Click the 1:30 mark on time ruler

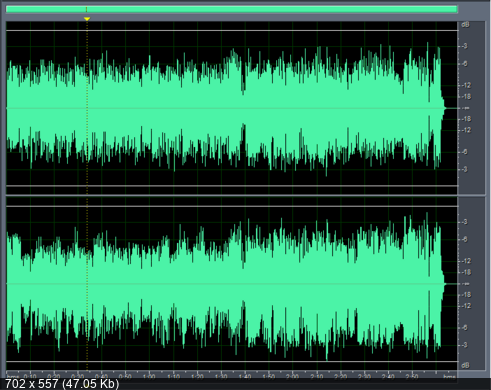point(221,376)
